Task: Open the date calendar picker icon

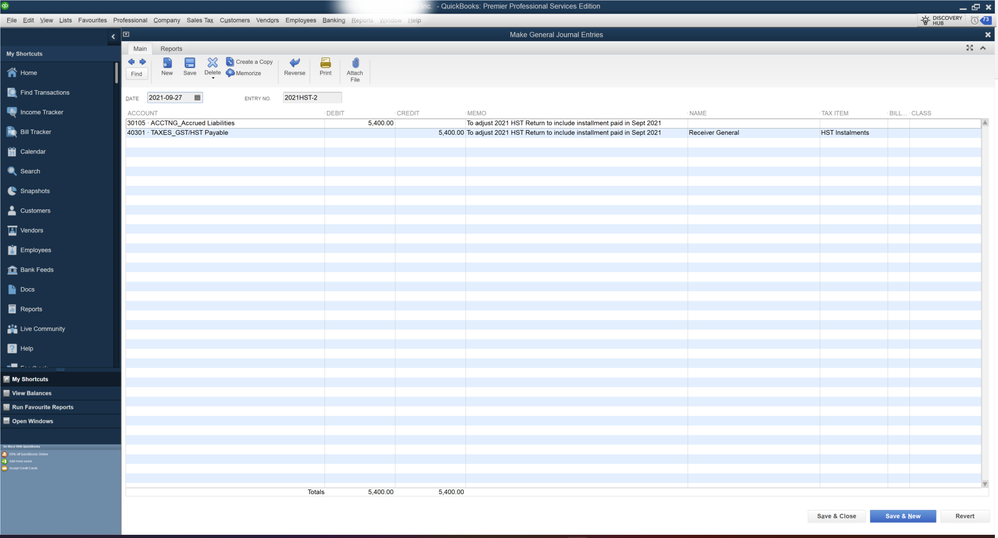Action: tap(197, 97)
